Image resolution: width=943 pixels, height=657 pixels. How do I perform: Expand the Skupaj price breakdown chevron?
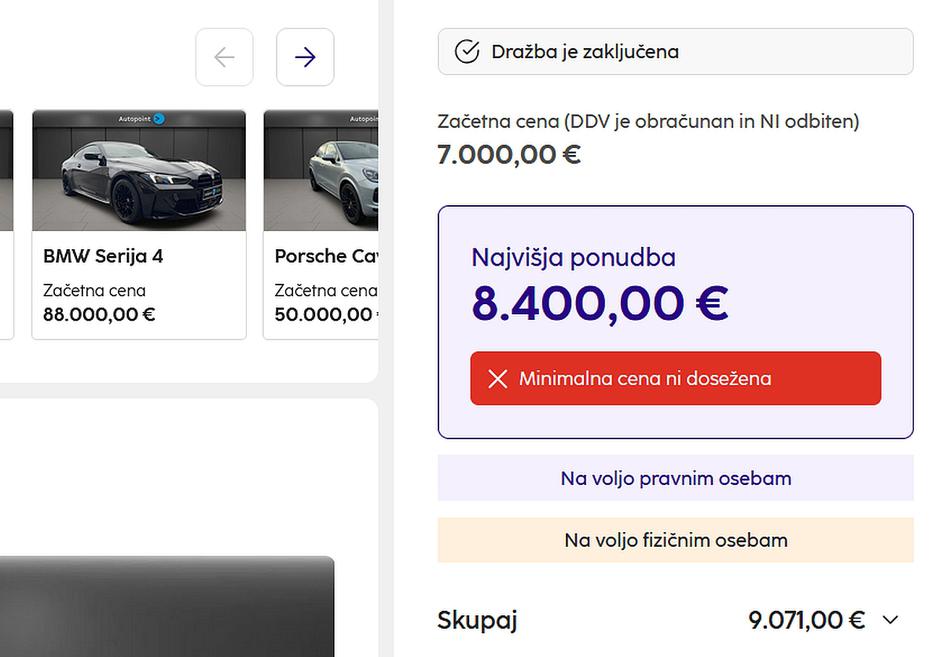[x=890, y=620]
